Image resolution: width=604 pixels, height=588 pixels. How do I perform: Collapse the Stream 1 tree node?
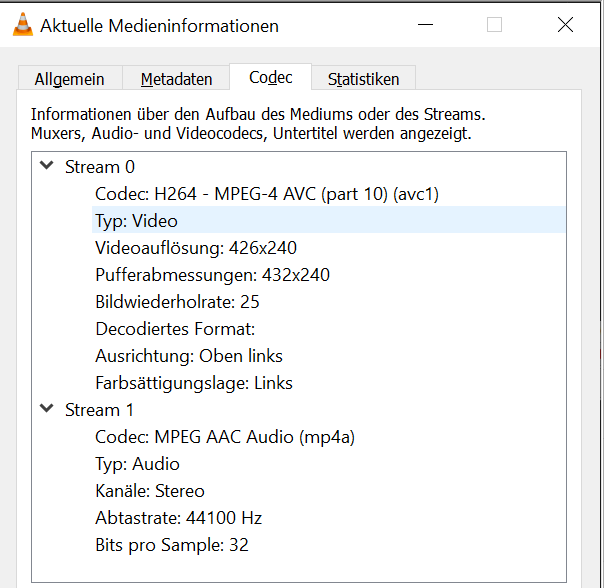pos(46,409)
